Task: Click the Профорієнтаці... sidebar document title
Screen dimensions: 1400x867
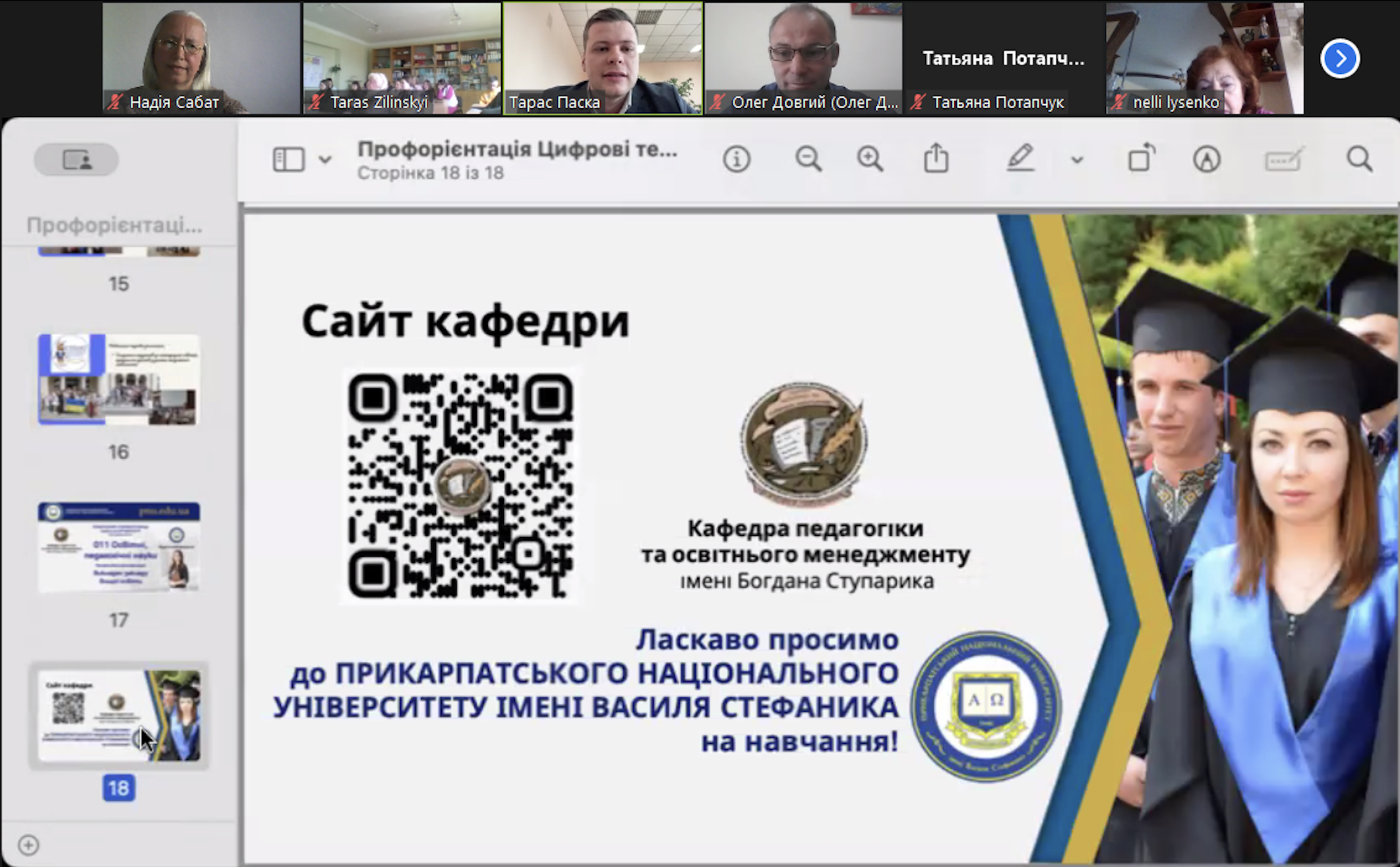Action: [114, 226]
